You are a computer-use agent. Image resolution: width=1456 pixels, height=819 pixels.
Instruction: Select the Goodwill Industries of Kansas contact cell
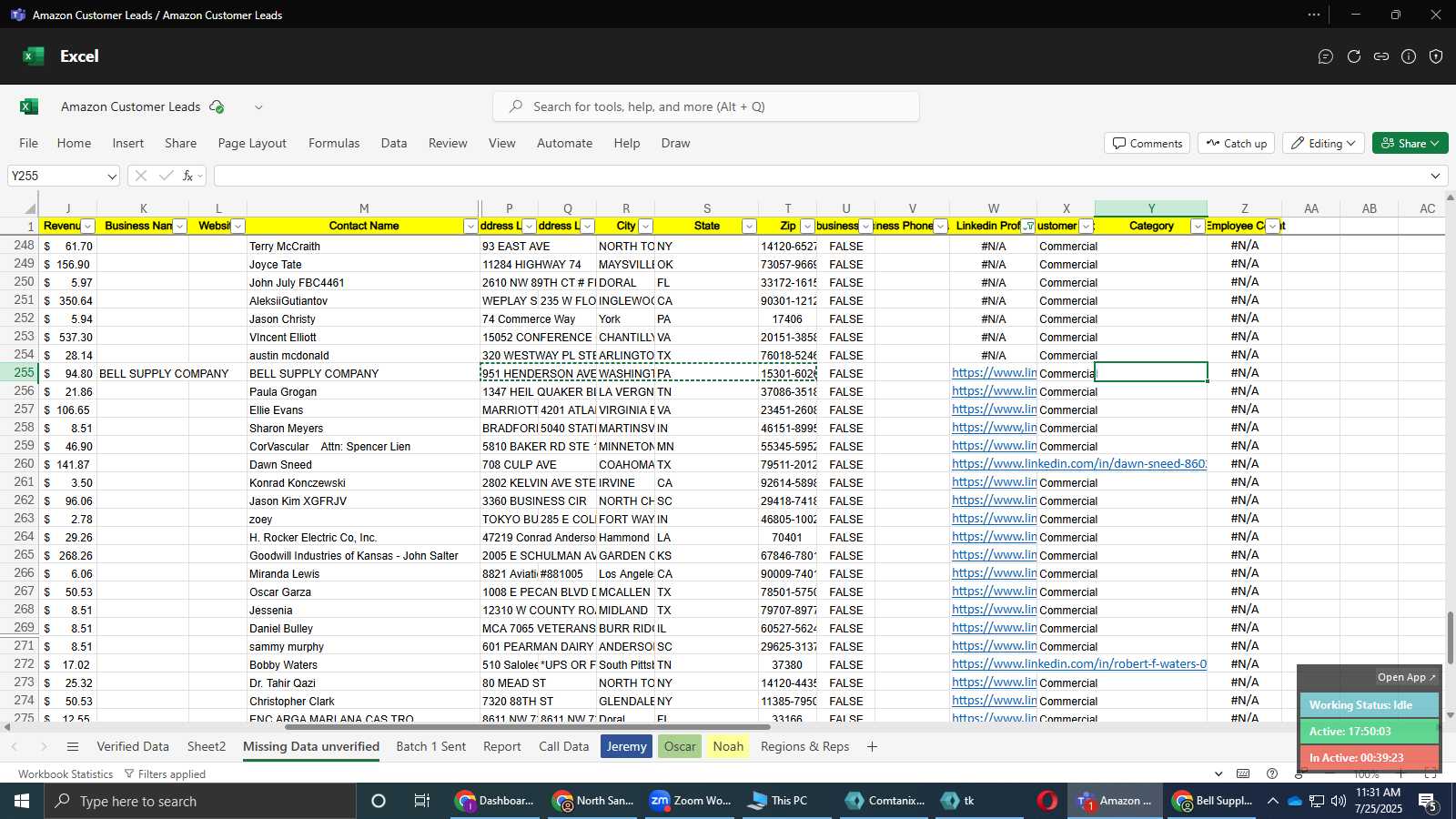tap(363, 555)
